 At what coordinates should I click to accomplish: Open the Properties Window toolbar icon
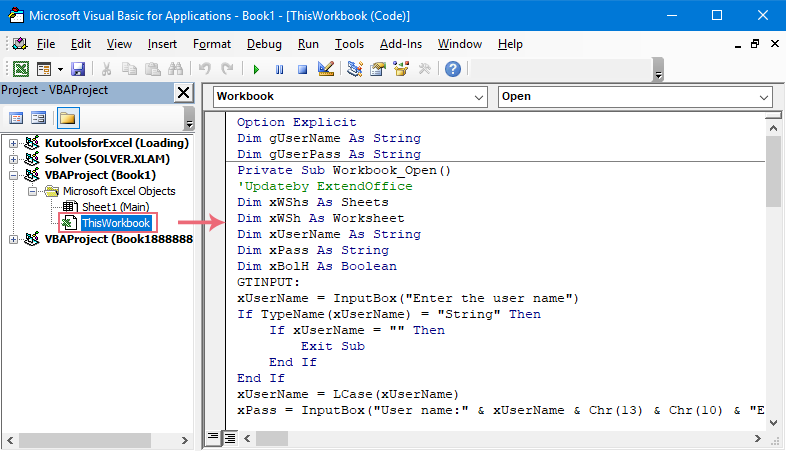coord(378,69)
